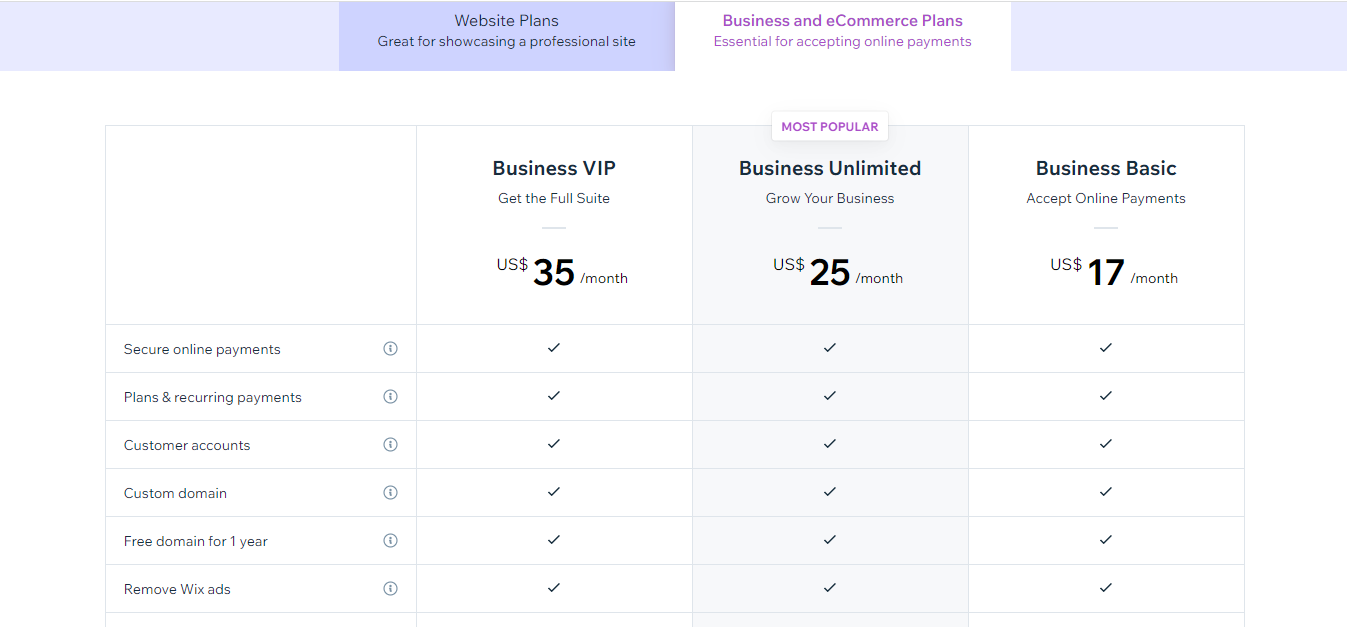The width and height of the screenshot is (1347, 627).
Task: Open the Remove Wix ads info icon
Action: coord(390,589)
